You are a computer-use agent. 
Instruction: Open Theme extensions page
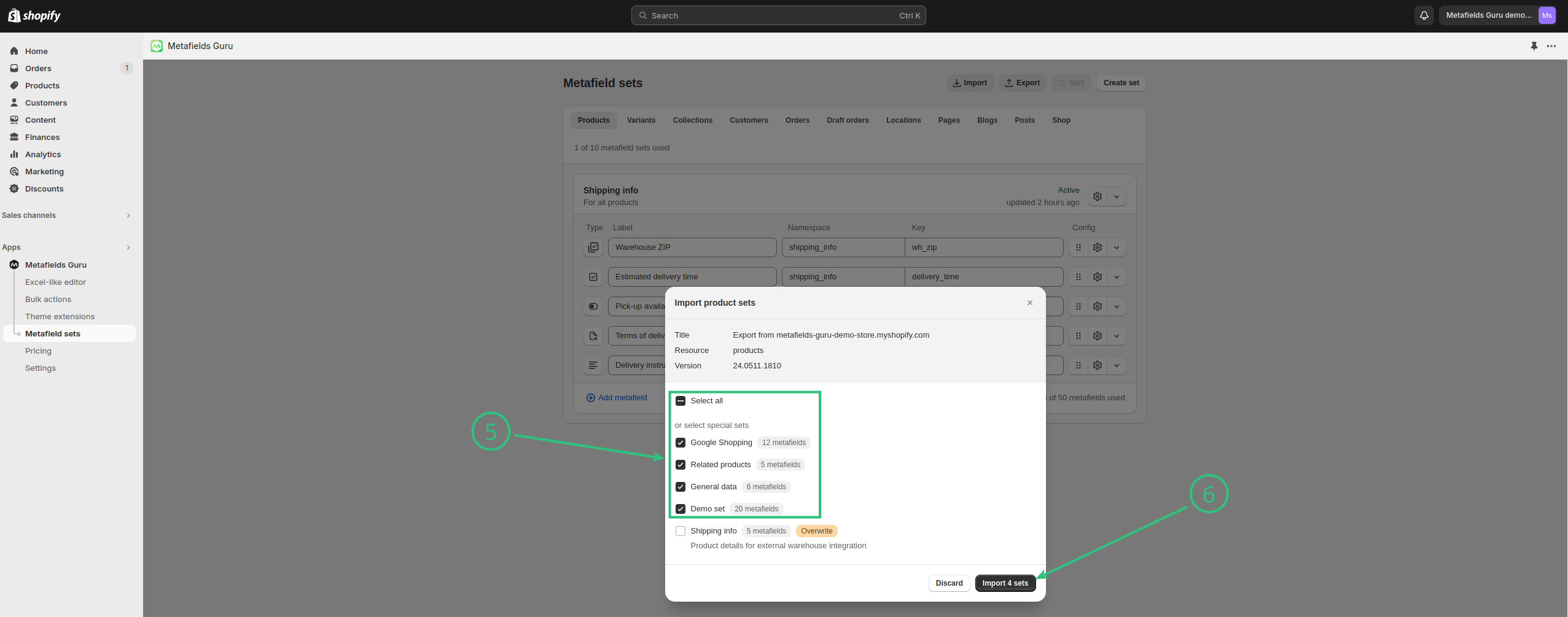point(60,317)
